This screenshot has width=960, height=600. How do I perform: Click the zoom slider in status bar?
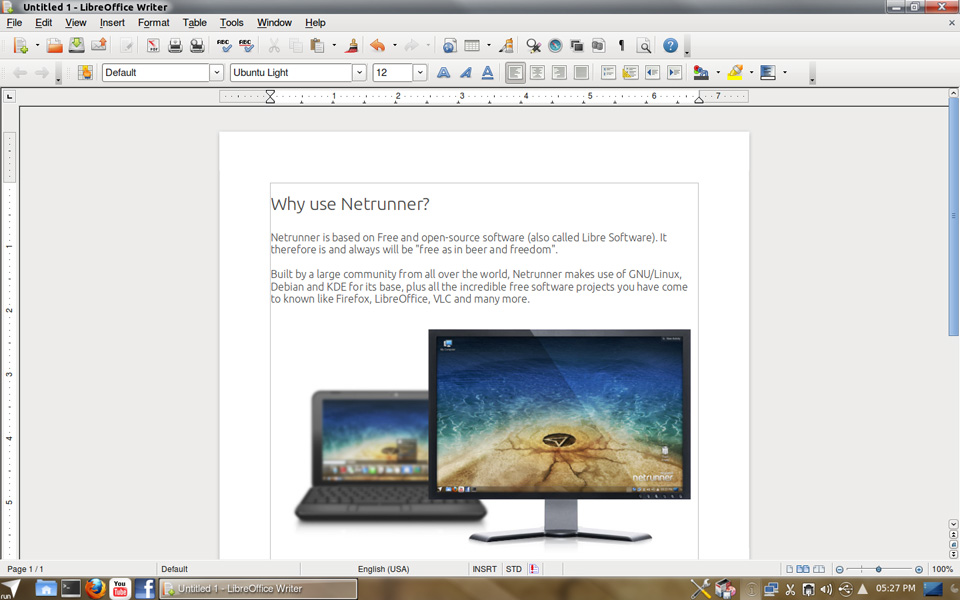[x=878, y=569]
